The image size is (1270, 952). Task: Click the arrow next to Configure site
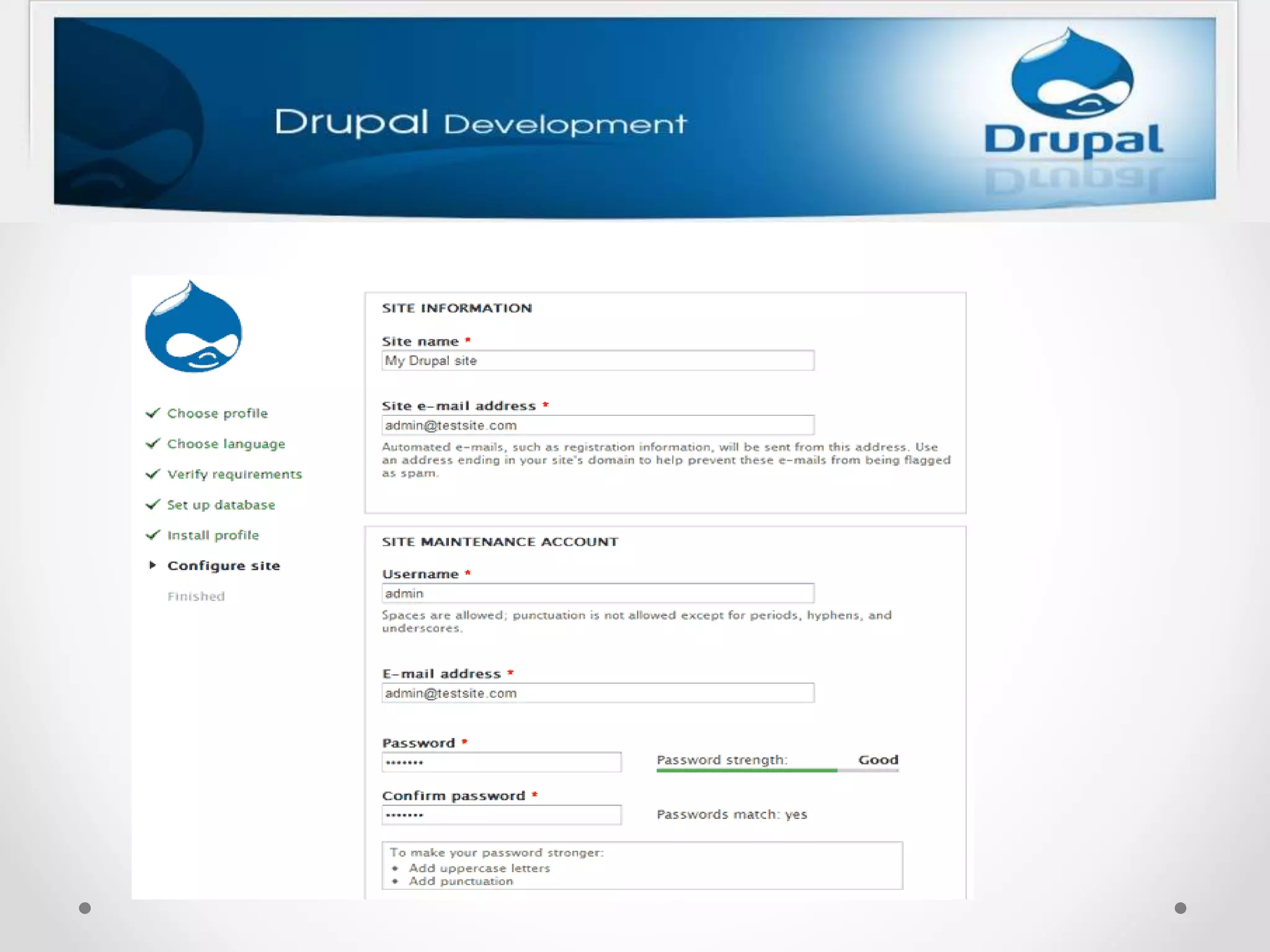coord(153,565)
